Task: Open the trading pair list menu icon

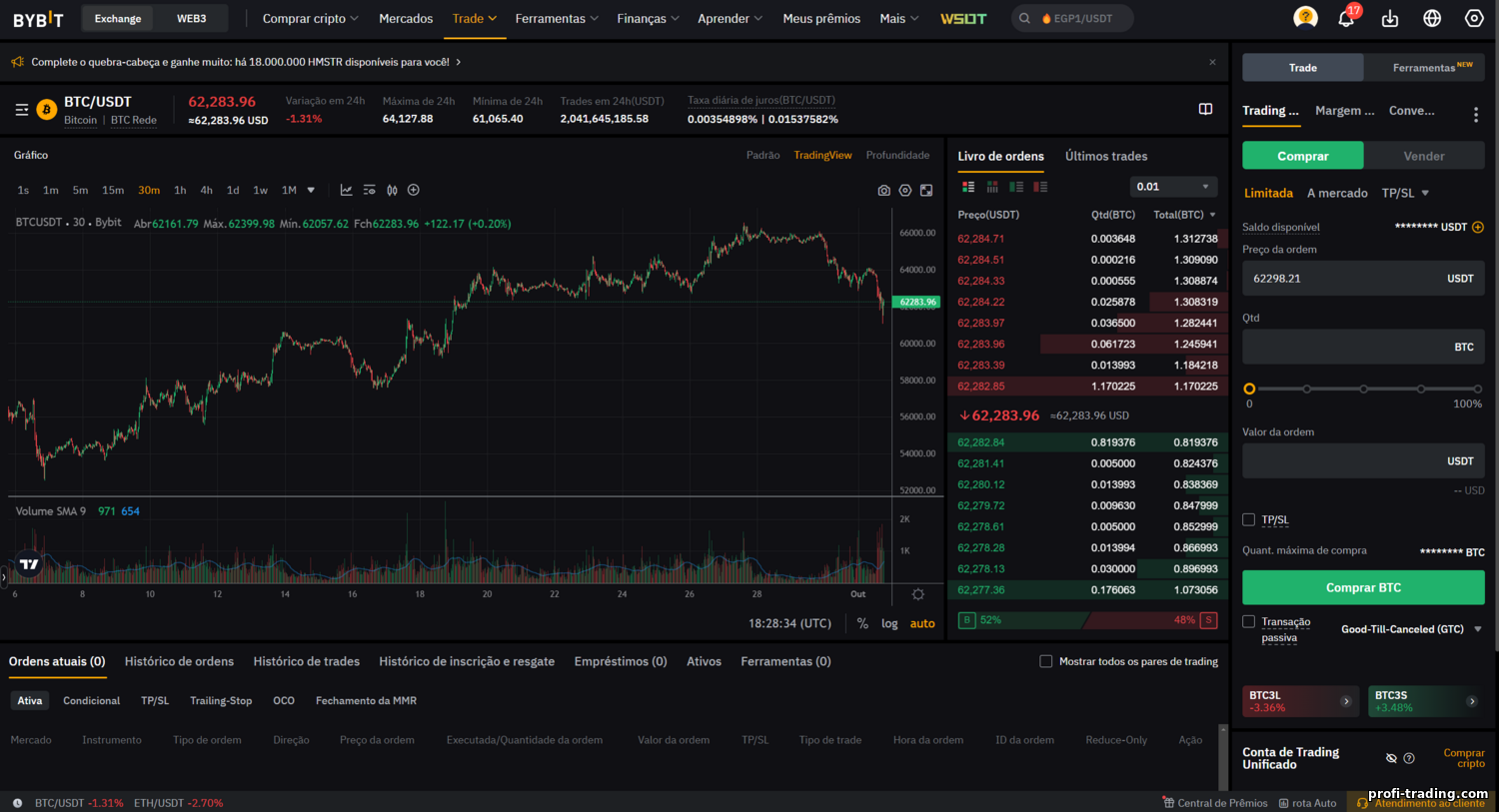Action: tap(22, 110)
